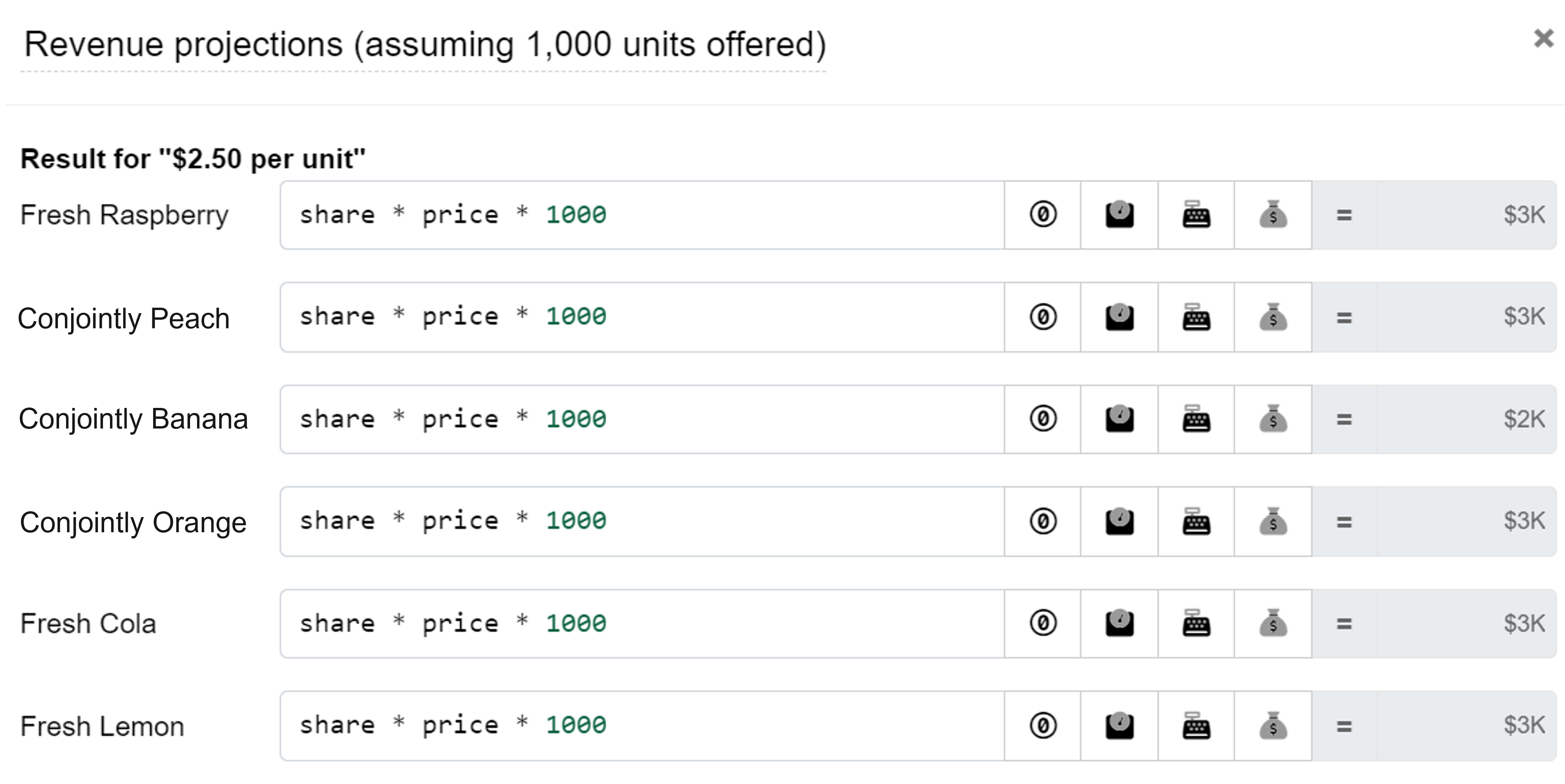Click the circled zero icon for Fresh Cola

tap(1043, 624)
